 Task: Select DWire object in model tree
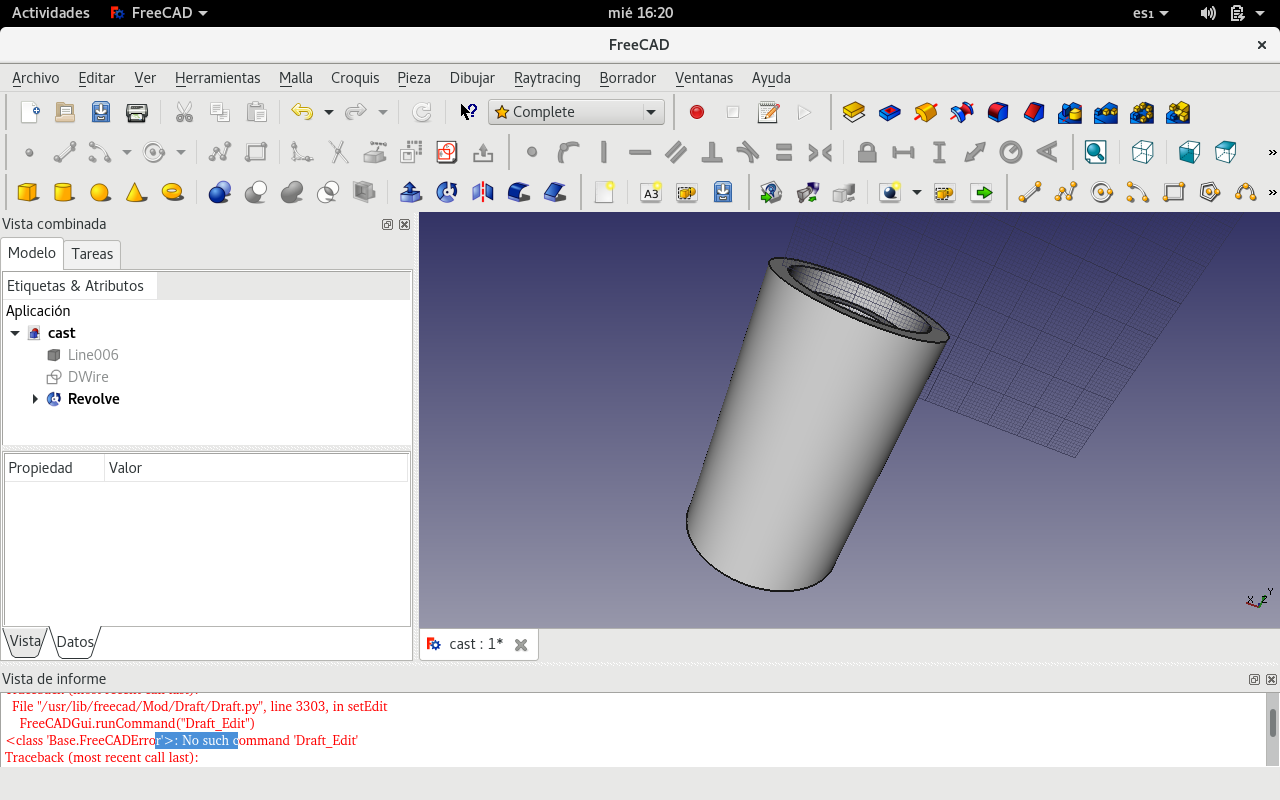(x=88, y=377)
